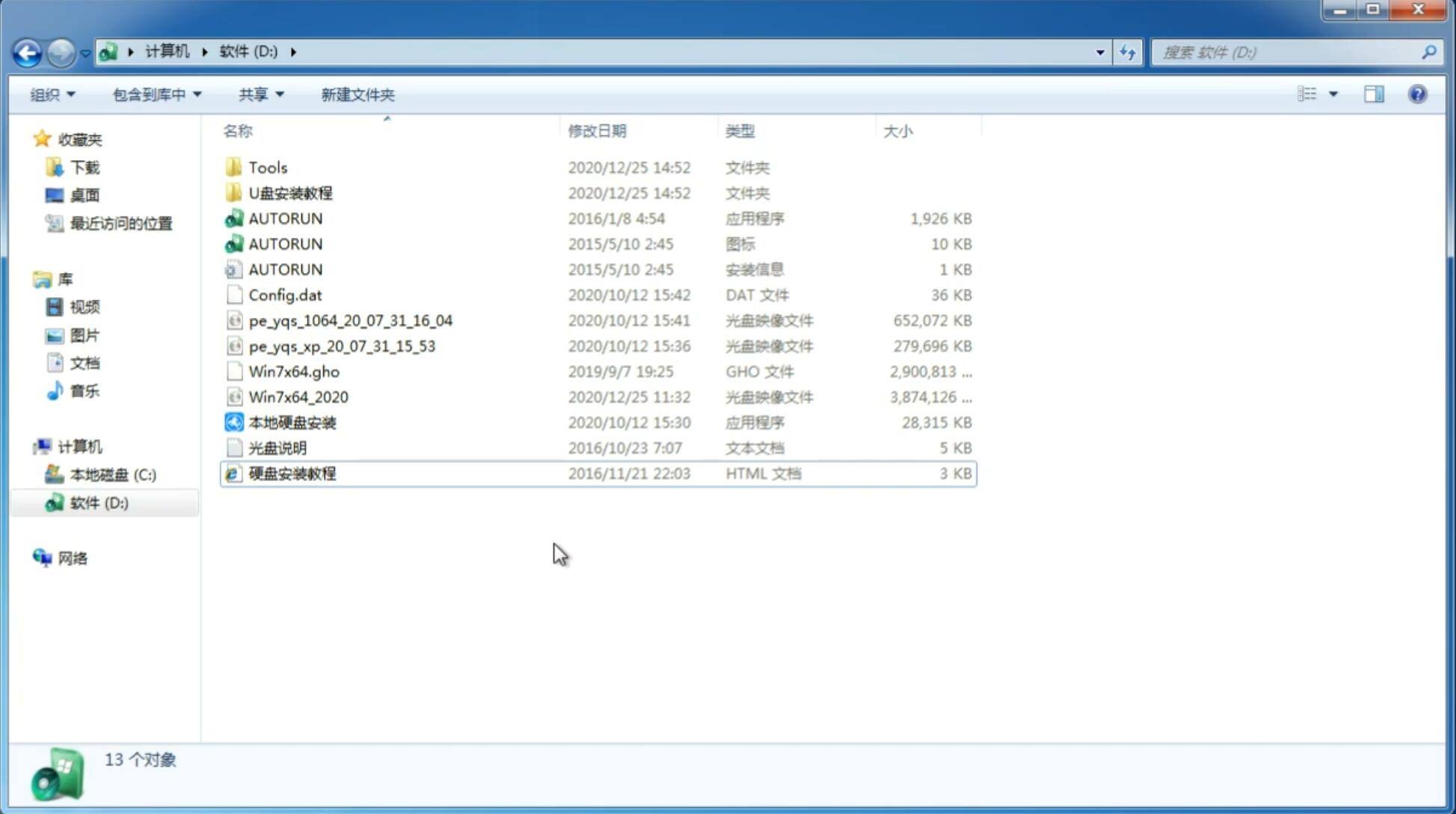Open the Tools folder
Image resolution: width=1456 pixels, height=814 pixels.
(266, 167)
